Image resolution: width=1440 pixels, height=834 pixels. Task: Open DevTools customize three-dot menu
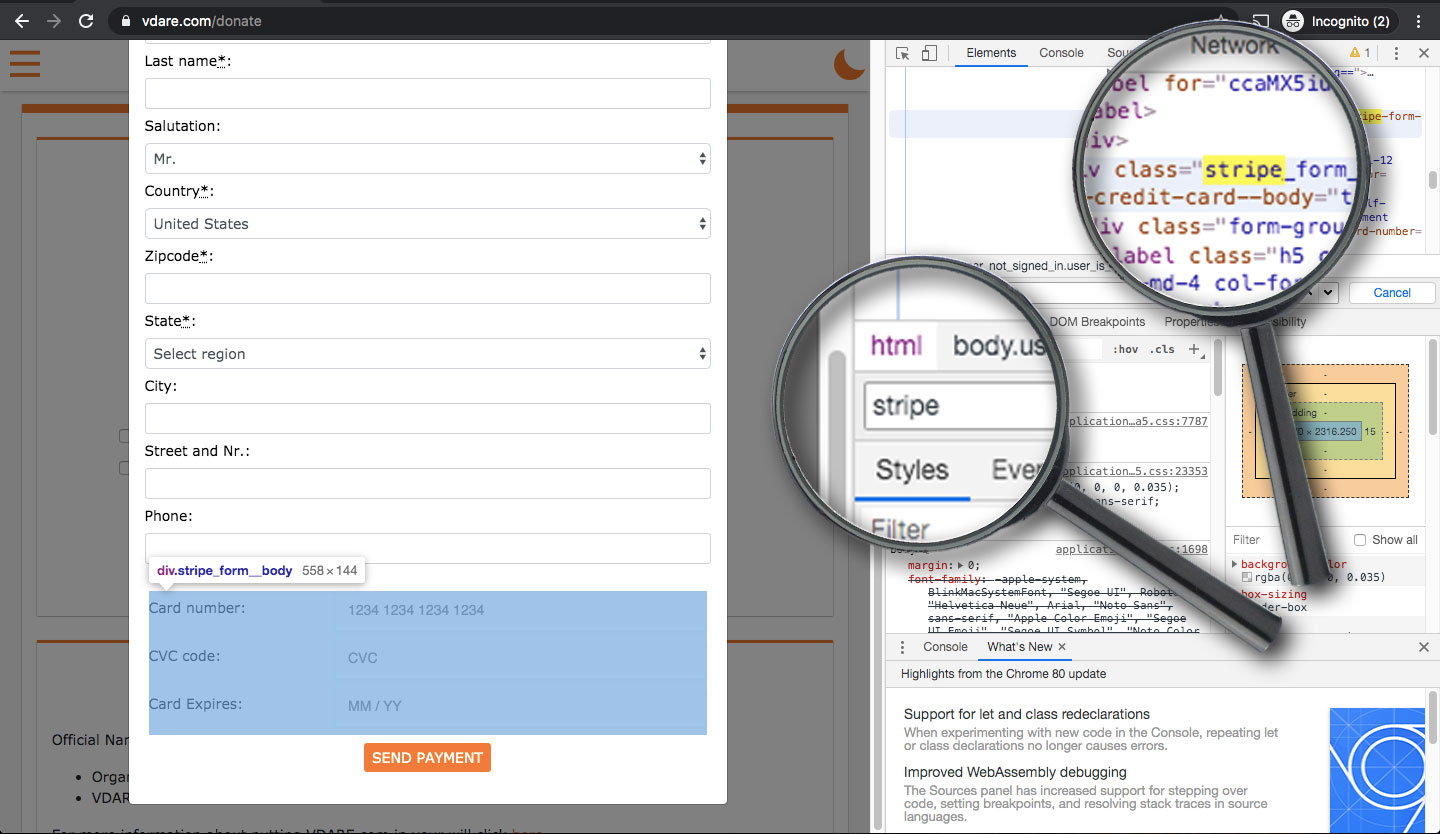click(x=1396, y=53)
